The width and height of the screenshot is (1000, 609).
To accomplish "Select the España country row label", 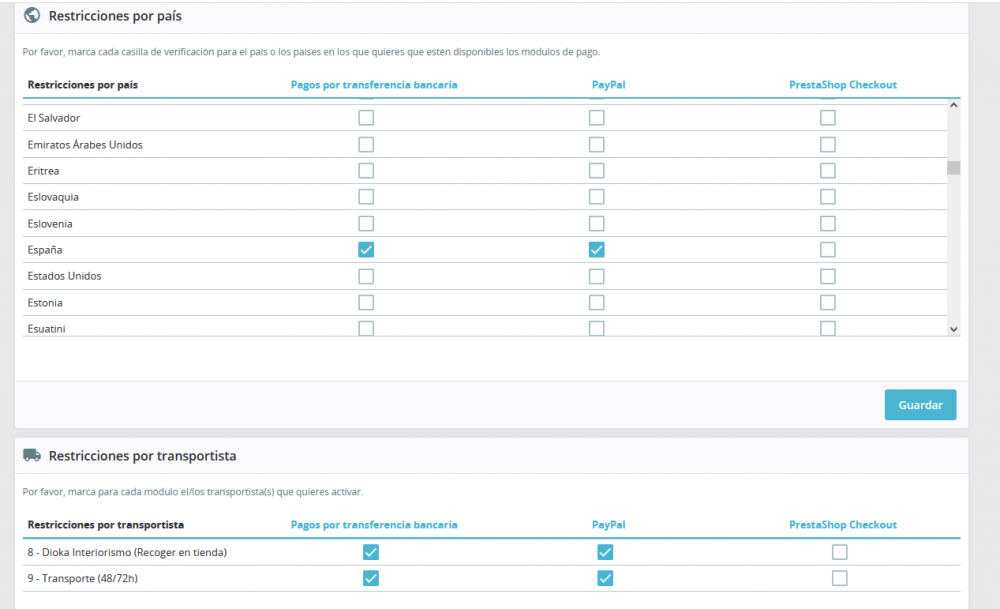I will click(x=45, y=250).
